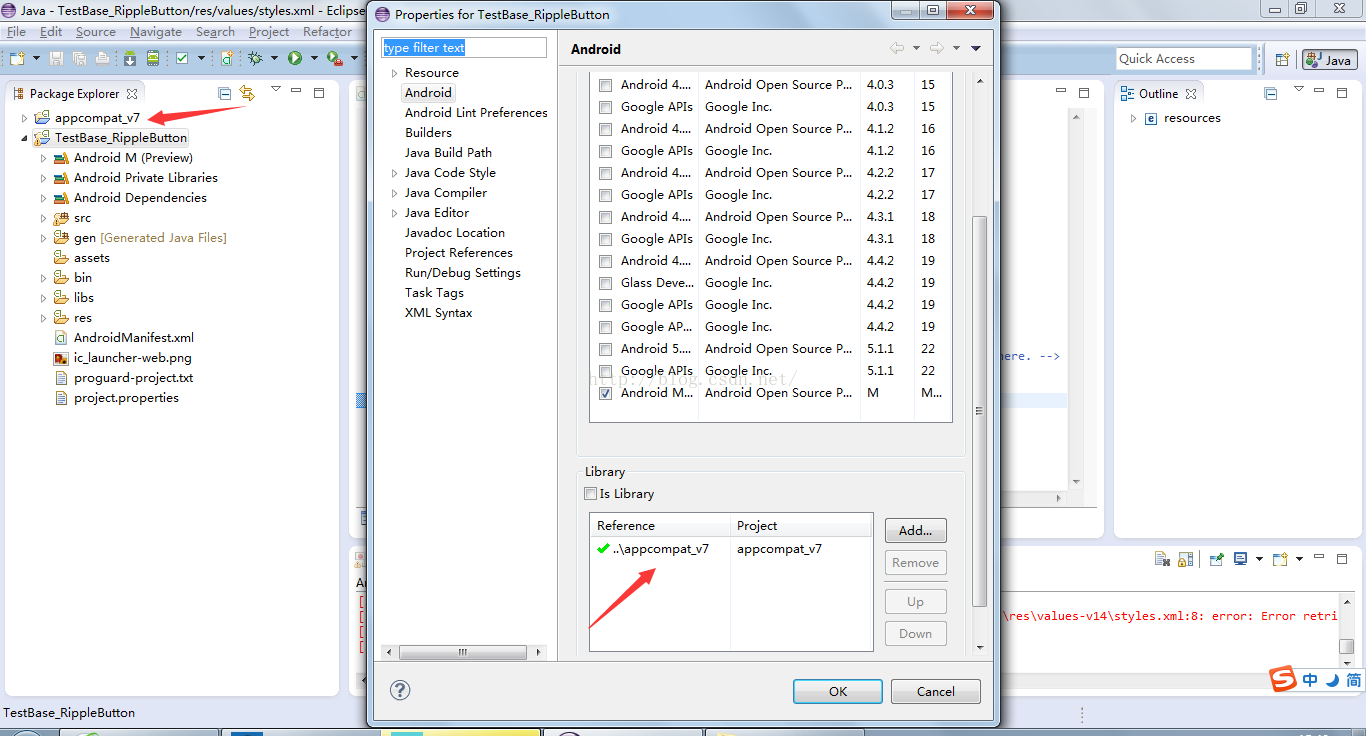Screen dimensions: 1366x736
Task: Open the Run button dropdown arrow
Action: coord(313,59)
